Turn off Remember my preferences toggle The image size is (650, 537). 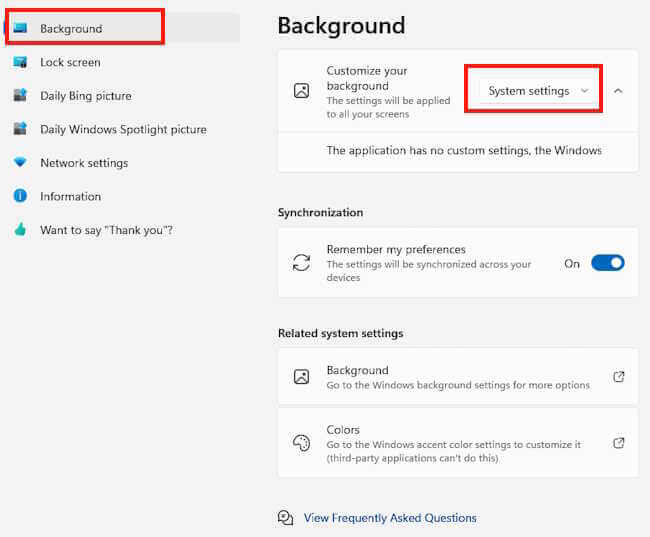[607, 263]
